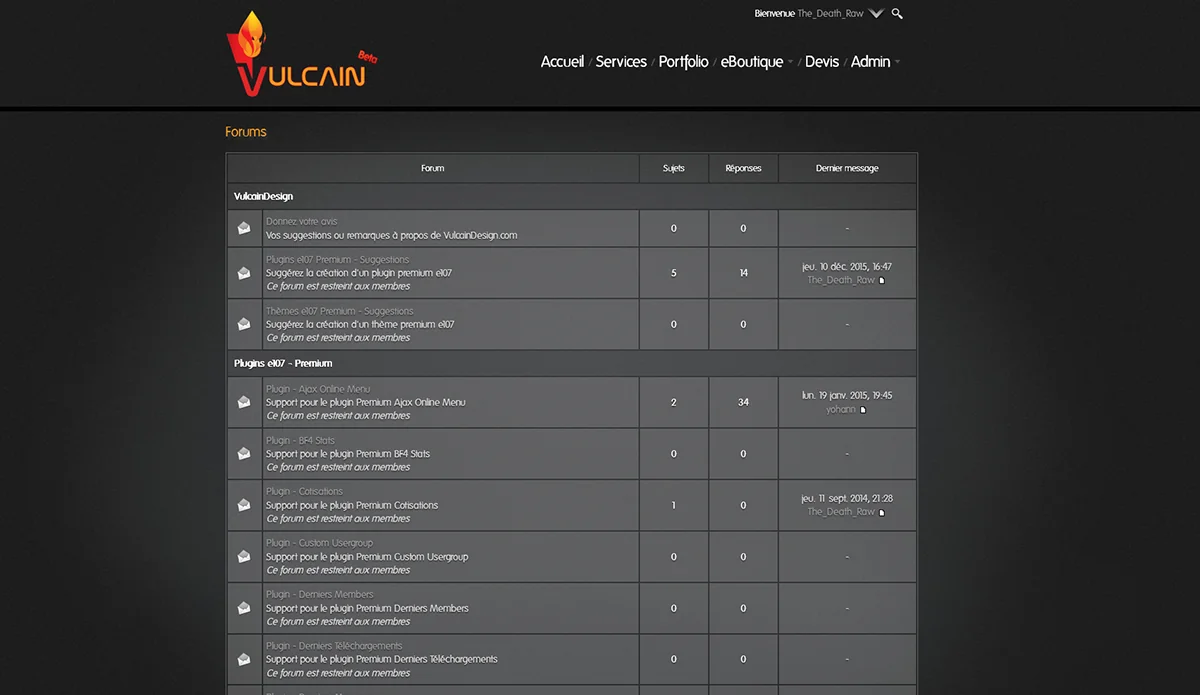View last post icon next to yohann
Screen dimensions: 1200x695
863,410
